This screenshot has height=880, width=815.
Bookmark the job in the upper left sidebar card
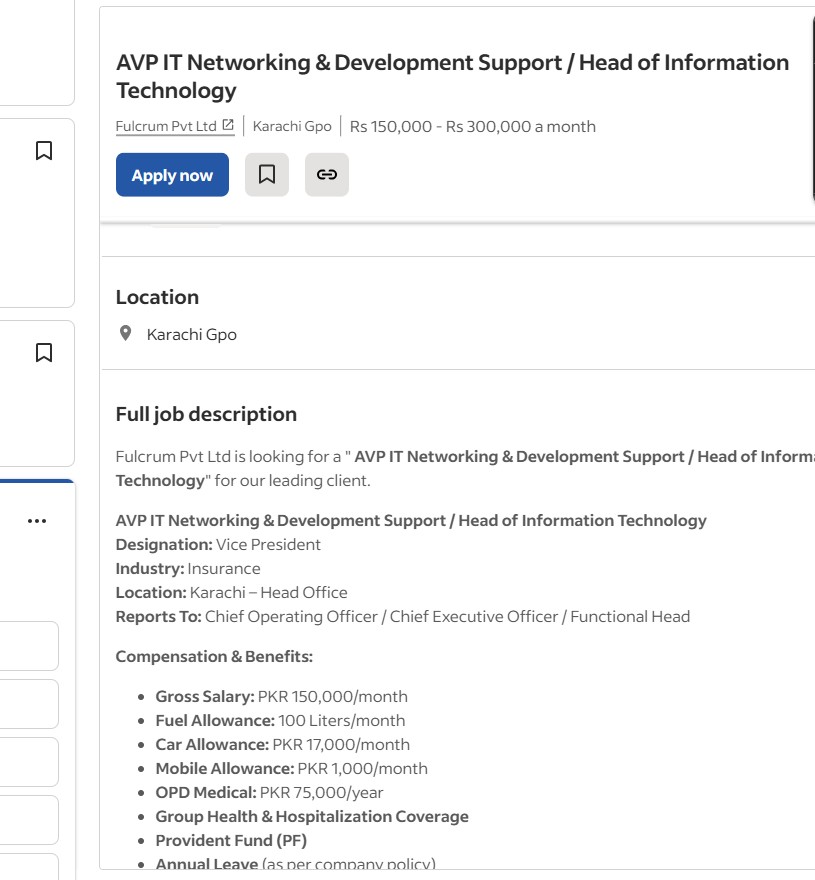pos(44,151)
